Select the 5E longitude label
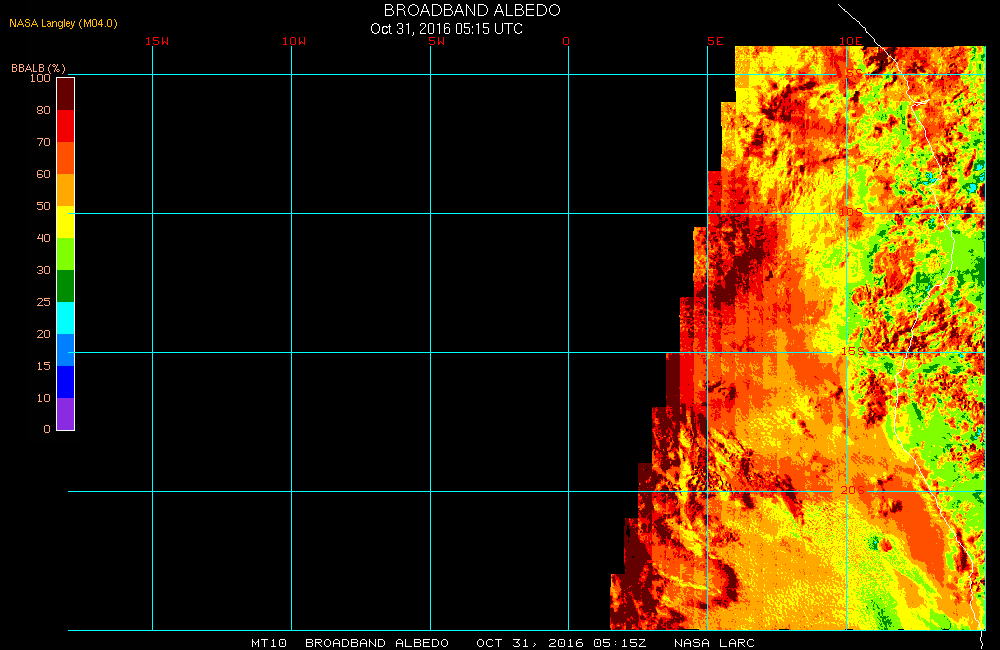Screen dimensions: 1000x650 (x=715, y=41)
